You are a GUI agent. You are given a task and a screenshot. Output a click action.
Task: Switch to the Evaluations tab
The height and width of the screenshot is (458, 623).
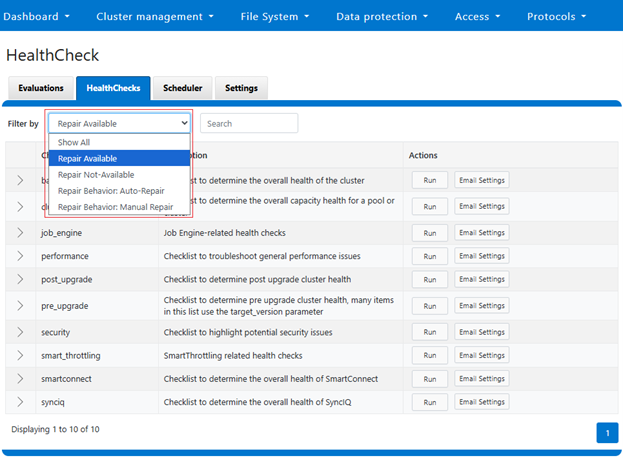tap(40, 88)
